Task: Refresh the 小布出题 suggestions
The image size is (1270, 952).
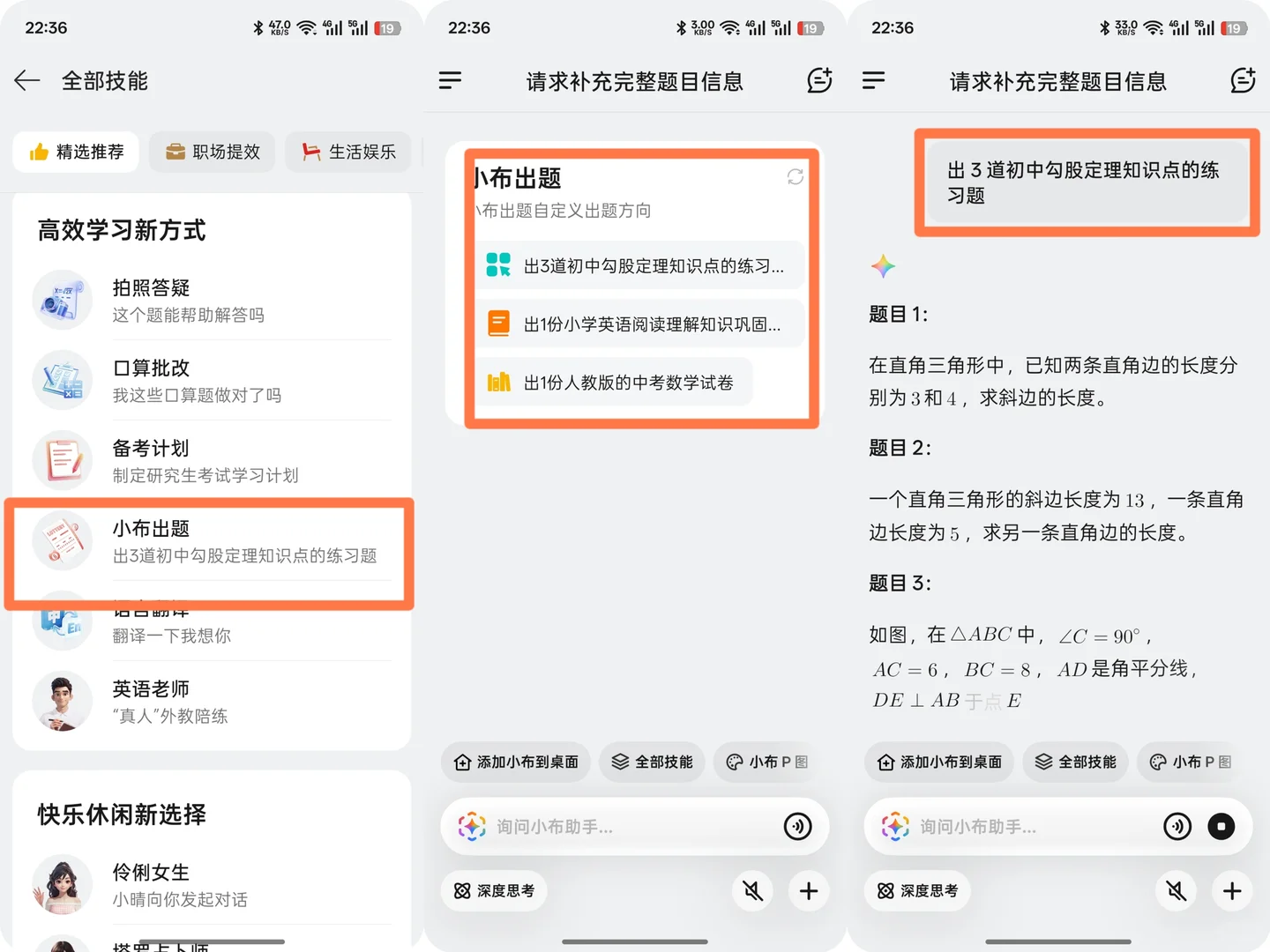Action: pyautogui.click(x=795, y=177)
